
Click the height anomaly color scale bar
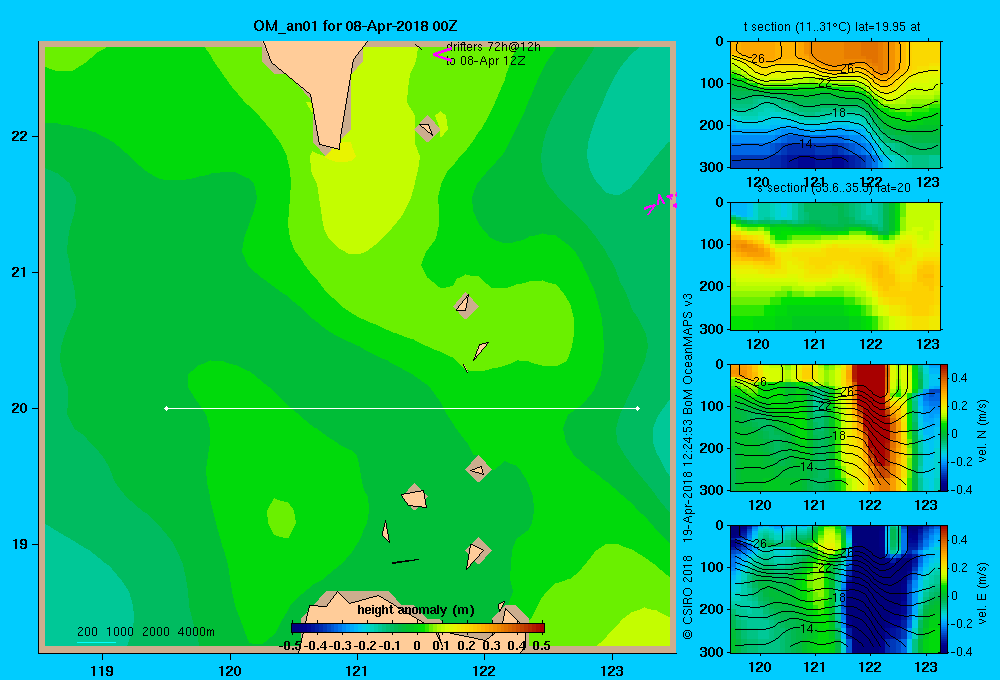418,628
